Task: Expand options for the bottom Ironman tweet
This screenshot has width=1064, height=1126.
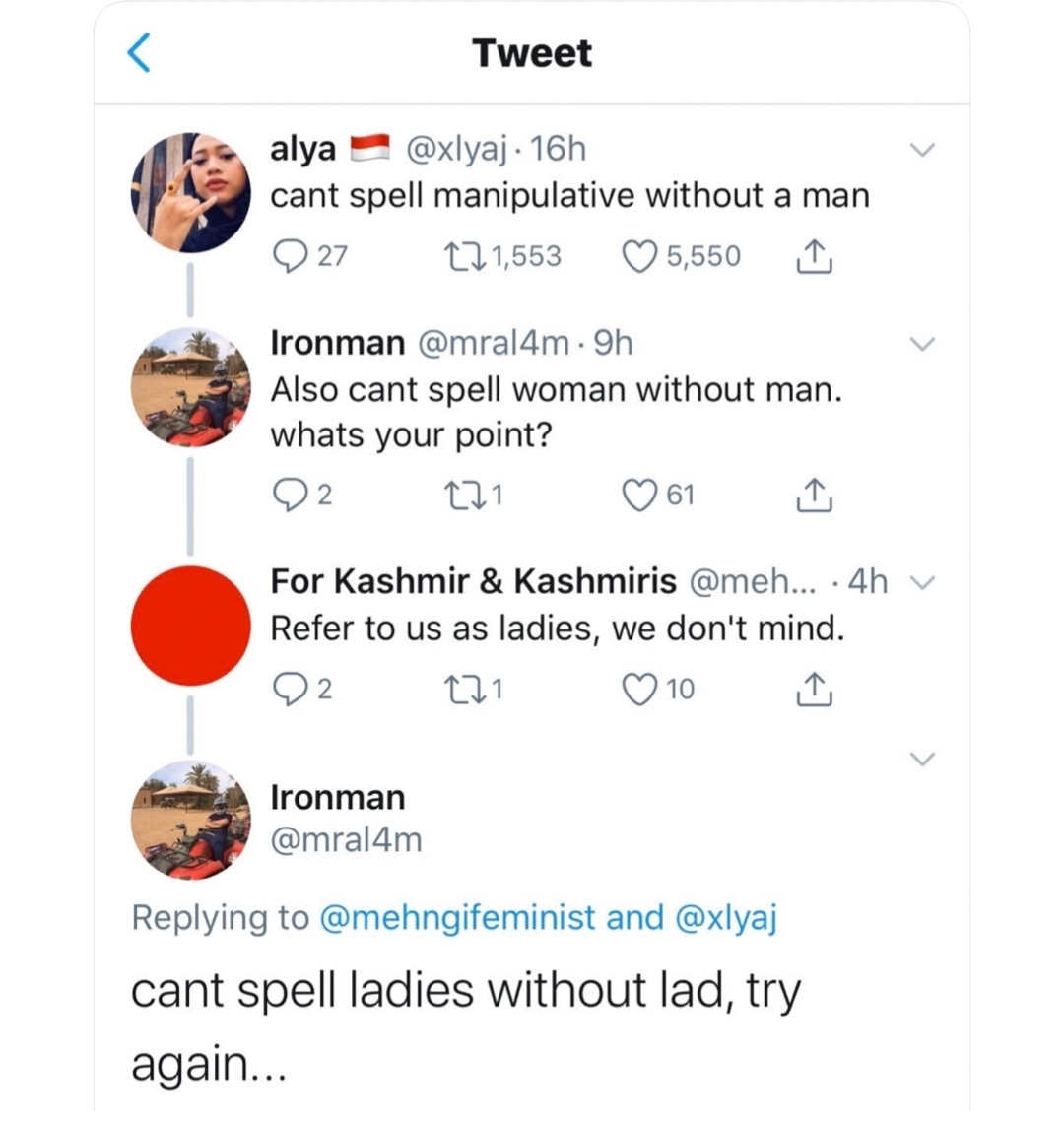Action: 923,759
